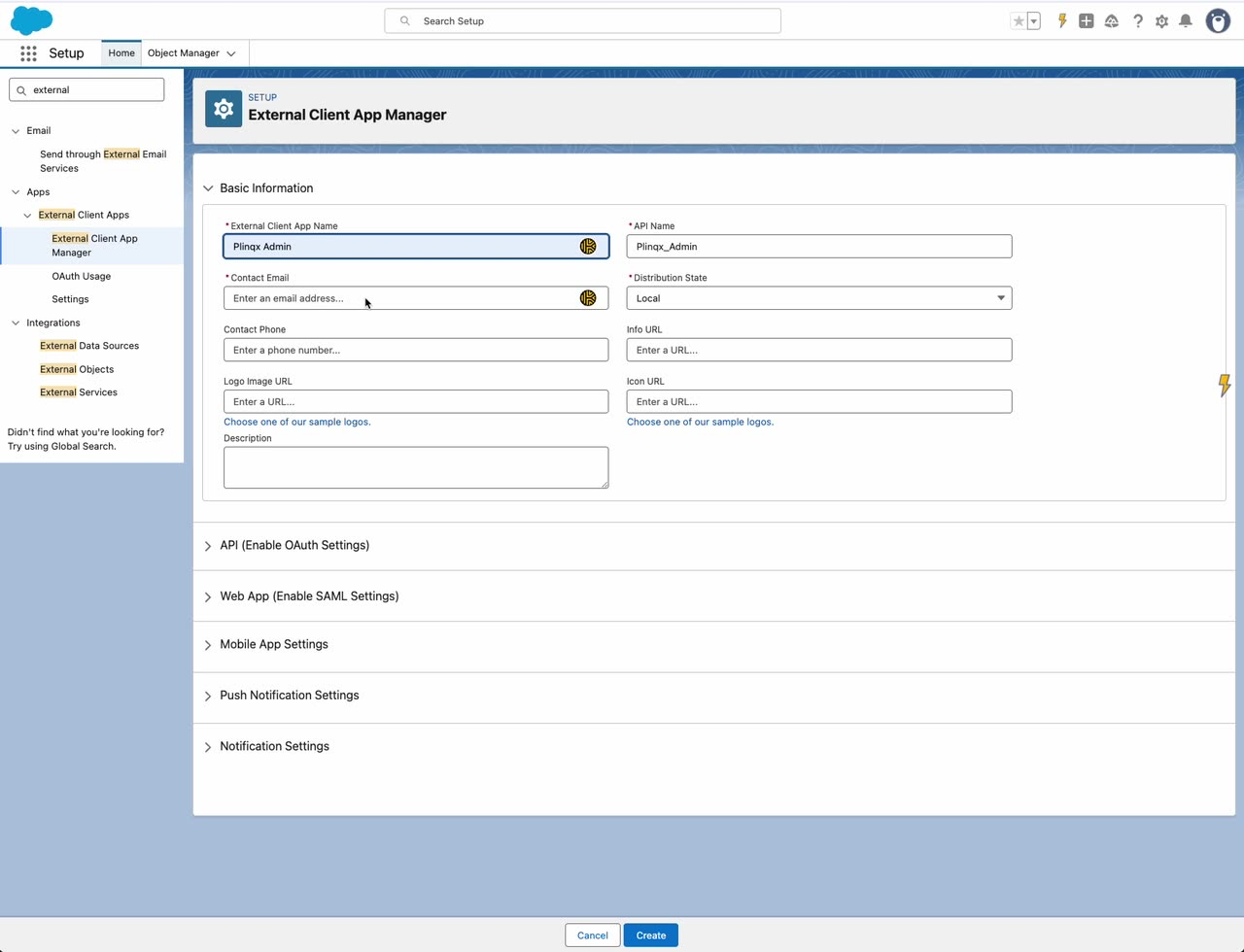Collapse the External Client Apps subtree
Image resolution: width=1244 pixels, height=952 pixels.
(x=27, y=216)
